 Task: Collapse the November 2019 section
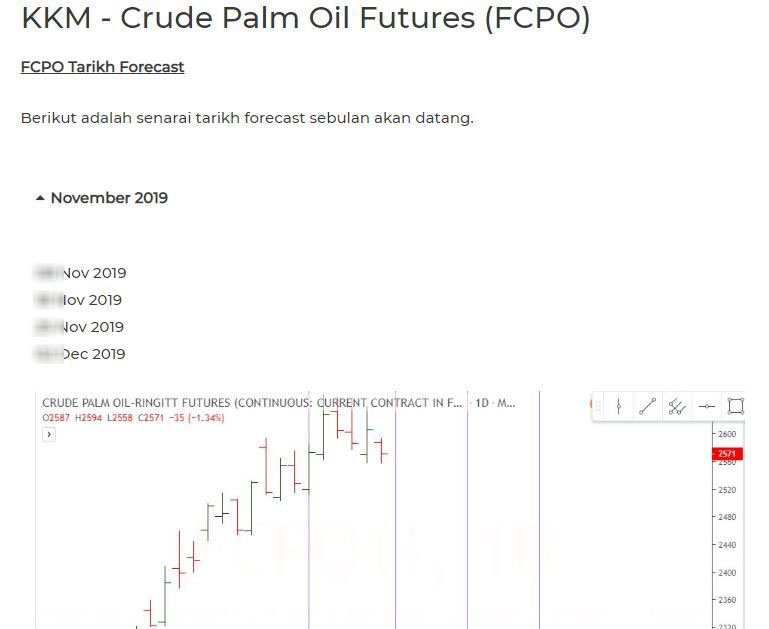[101, 198]
